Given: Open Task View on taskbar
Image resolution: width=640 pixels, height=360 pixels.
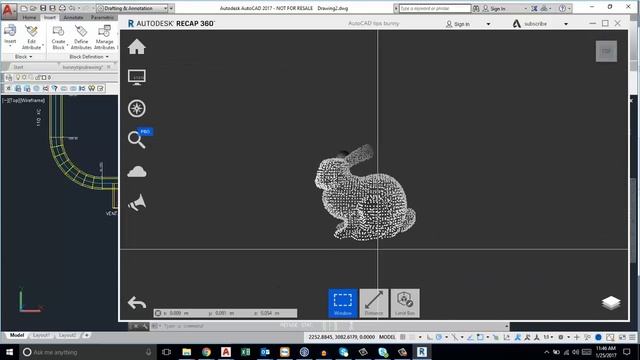Looking at the screenshot, I should coord(166,352).
